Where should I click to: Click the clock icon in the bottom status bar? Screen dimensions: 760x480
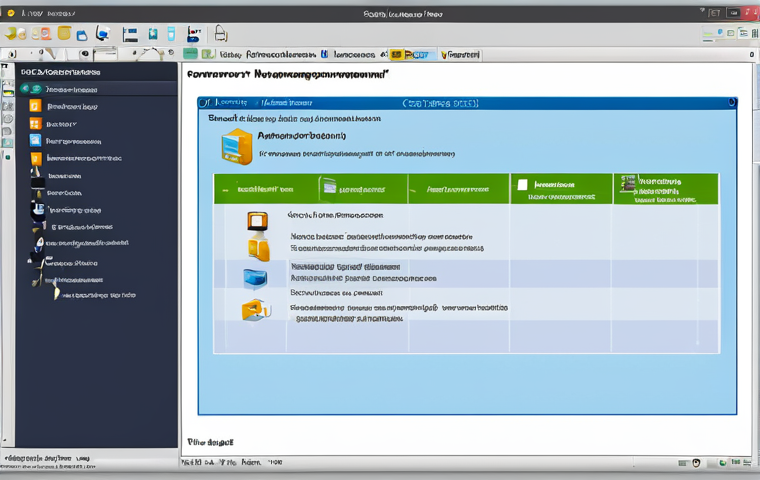[x=697, y=463]
